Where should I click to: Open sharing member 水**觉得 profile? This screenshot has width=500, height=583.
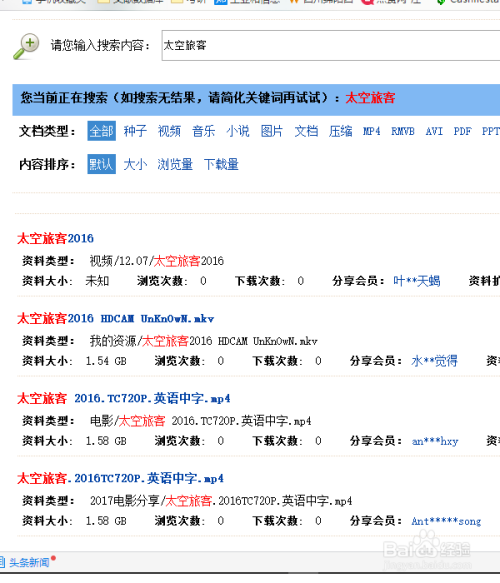click(x=434, y=361)
